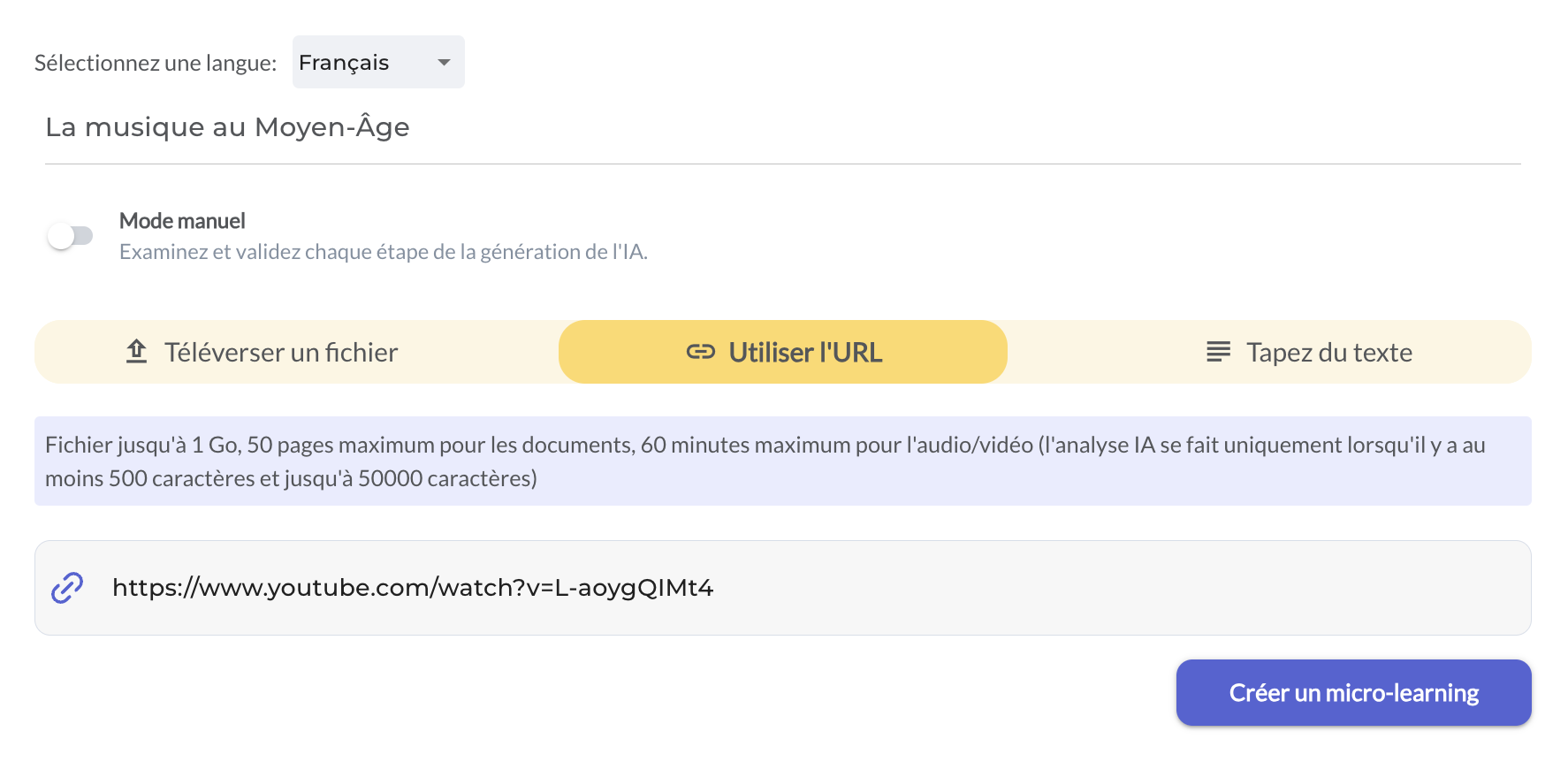Click the file size limit info banner

pos(783,461)
